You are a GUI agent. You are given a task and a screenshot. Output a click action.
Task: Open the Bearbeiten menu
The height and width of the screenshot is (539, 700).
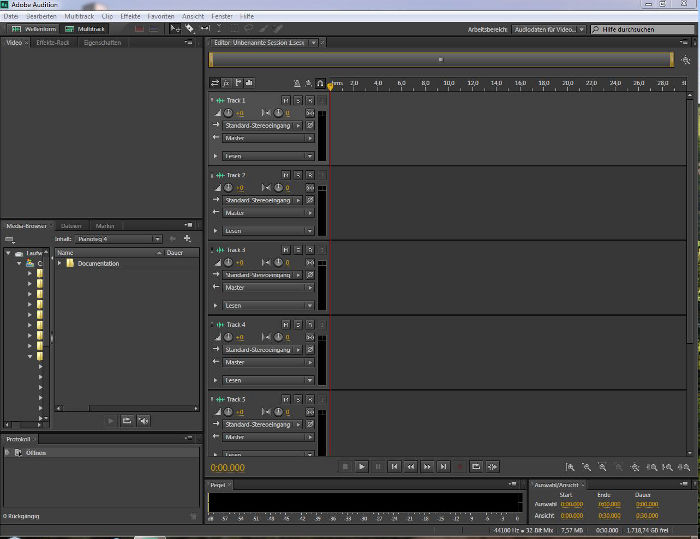pos(41,17)
